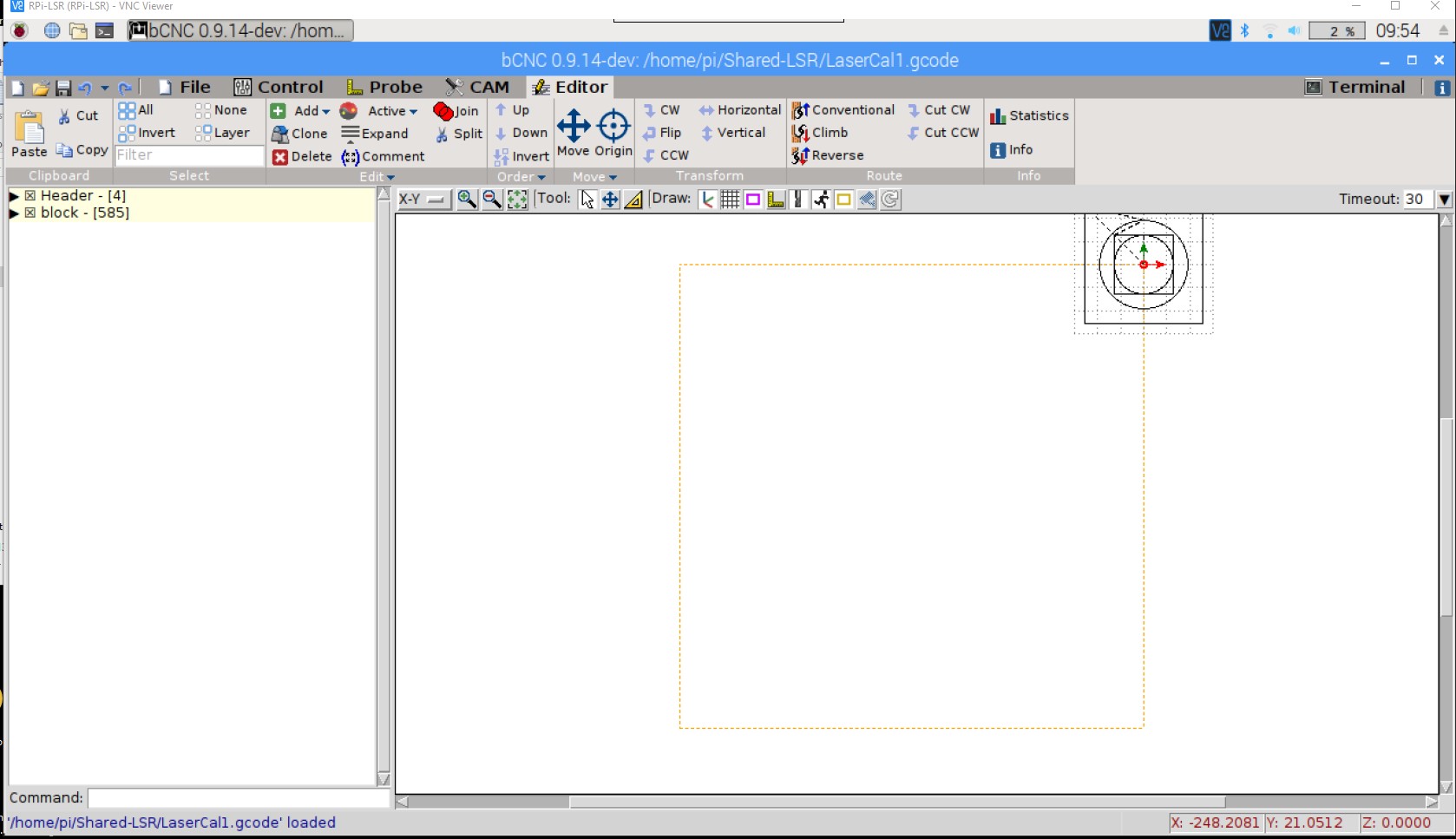Mirror selection Horizontal
1456x839 pixels.
740,110
